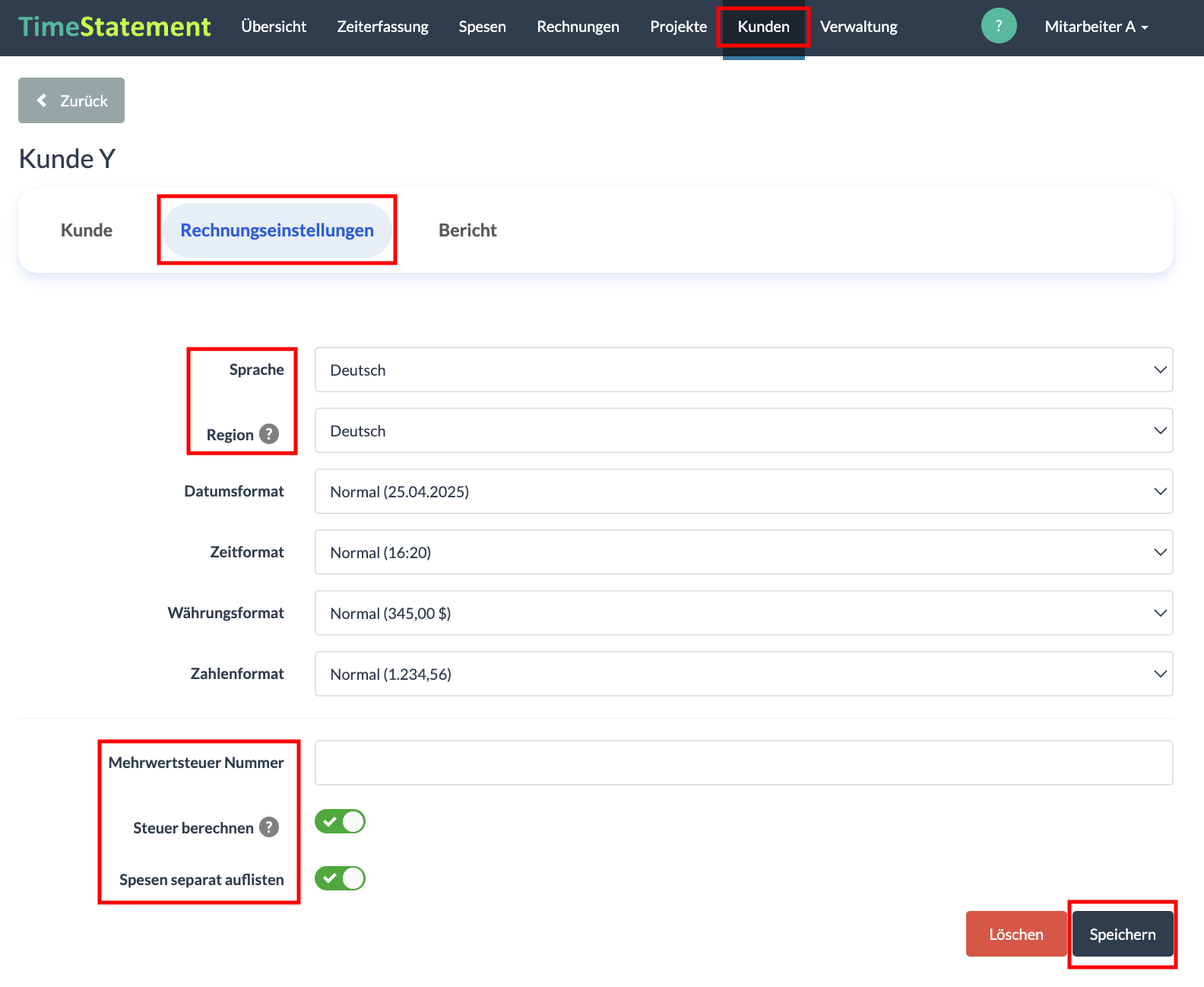Screen dimensions: 1204x987
Task: Toggle the Steuer berechnen switch
Action: click(x=340, y=821)
